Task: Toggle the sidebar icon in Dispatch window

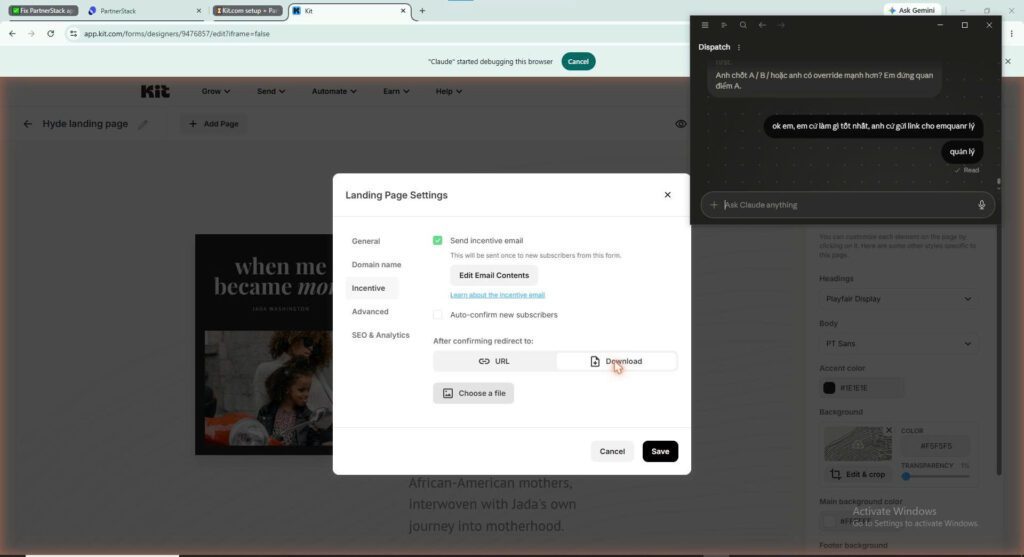Action: tap(724, 25)
